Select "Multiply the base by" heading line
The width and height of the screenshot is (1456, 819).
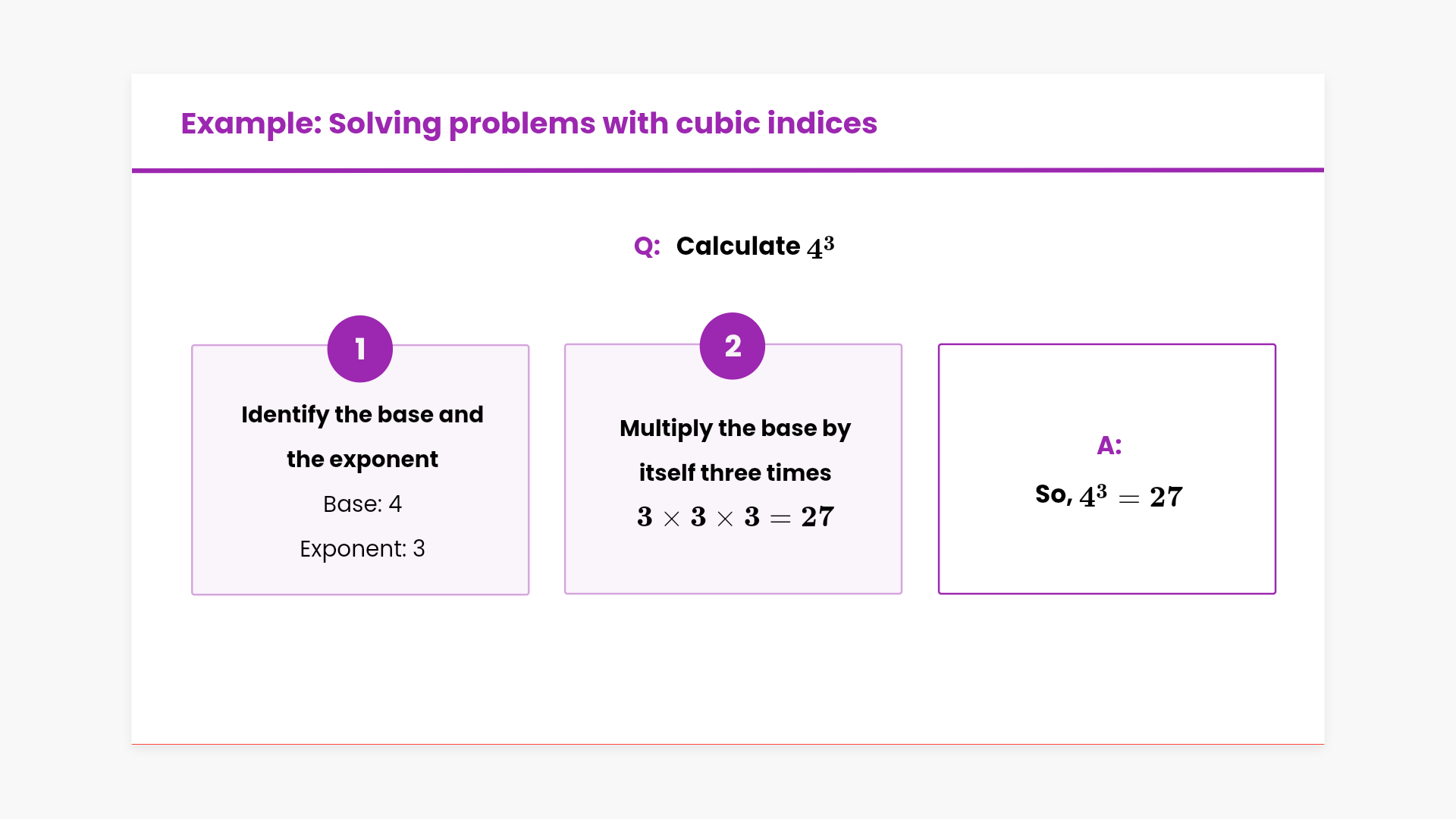735,428
